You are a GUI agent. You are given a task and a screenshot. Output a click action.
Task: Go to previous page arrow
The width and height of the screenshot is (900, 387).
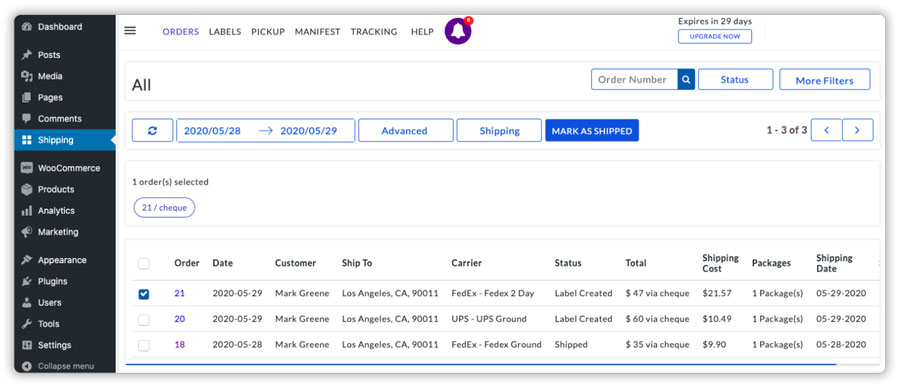[x=827, y=130]
